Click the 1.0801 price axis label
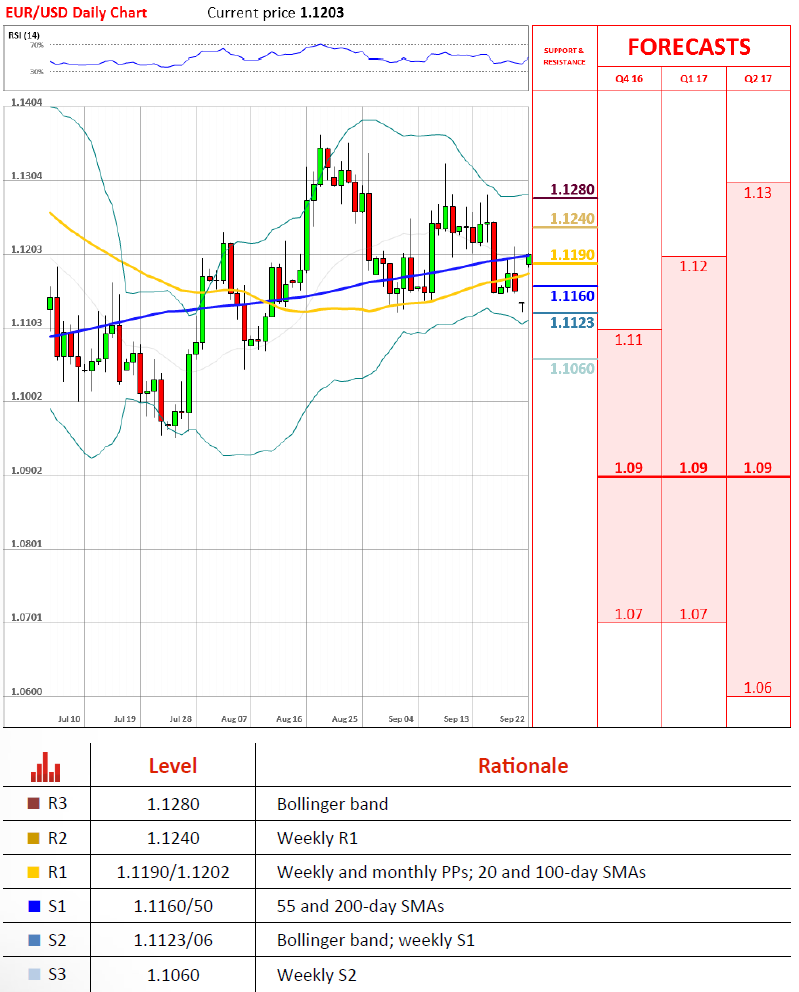Image resolution: width=799 pixels, height=992 pixels. tap(27, 543)
